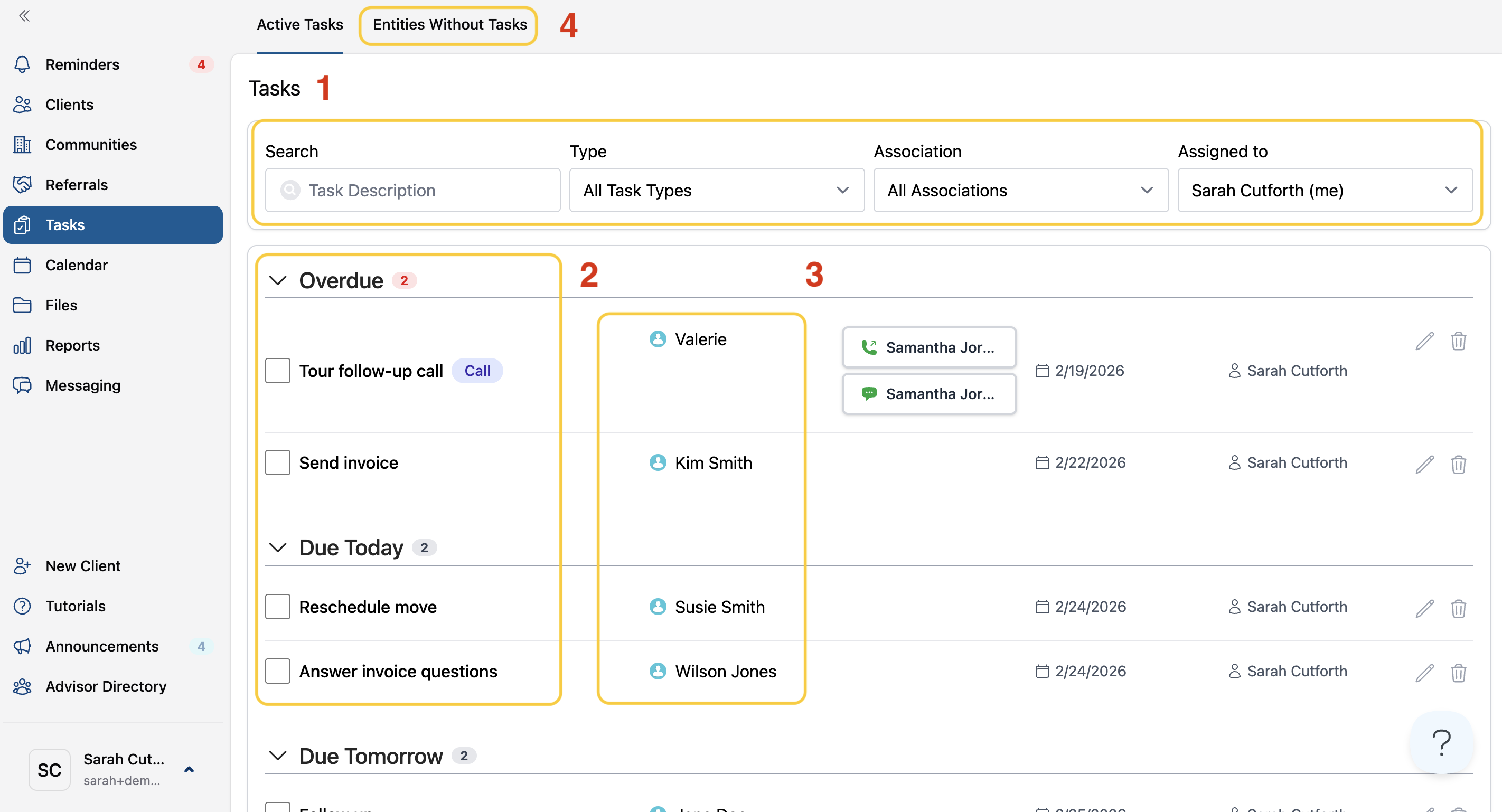The image size is (1502, 812).
Task: Collapse the Overdue section
Action: pyautogui.click(x=278, y=280)
